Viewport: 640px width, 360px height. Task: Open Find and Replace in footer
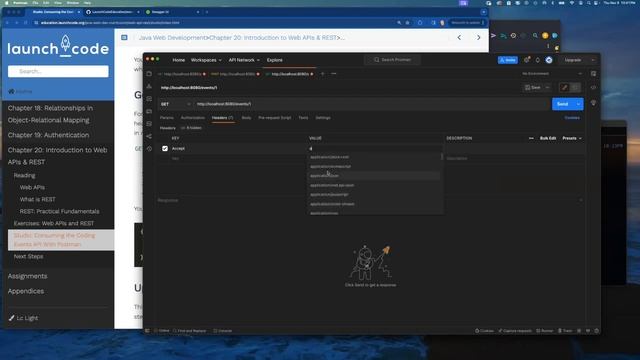pyautogui.click(x=190, y=331)
